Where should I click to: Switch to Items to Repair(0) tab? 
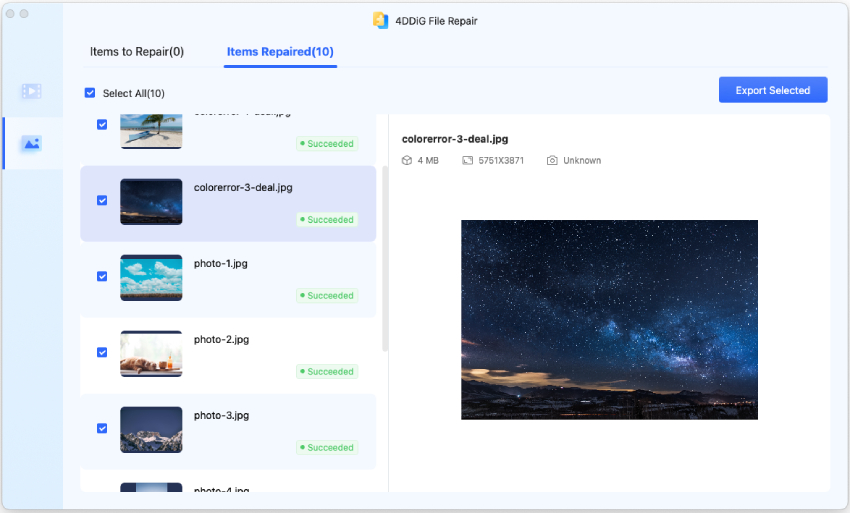[x=137, y=52]
